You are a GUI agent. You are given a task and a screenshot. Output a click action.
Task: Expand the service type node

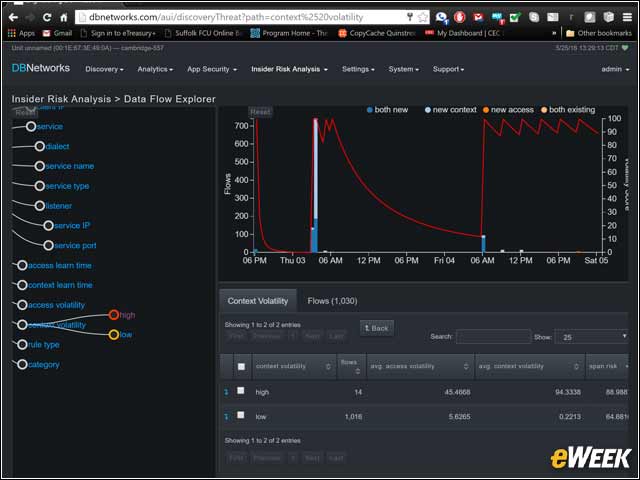[x=40, y=186]
